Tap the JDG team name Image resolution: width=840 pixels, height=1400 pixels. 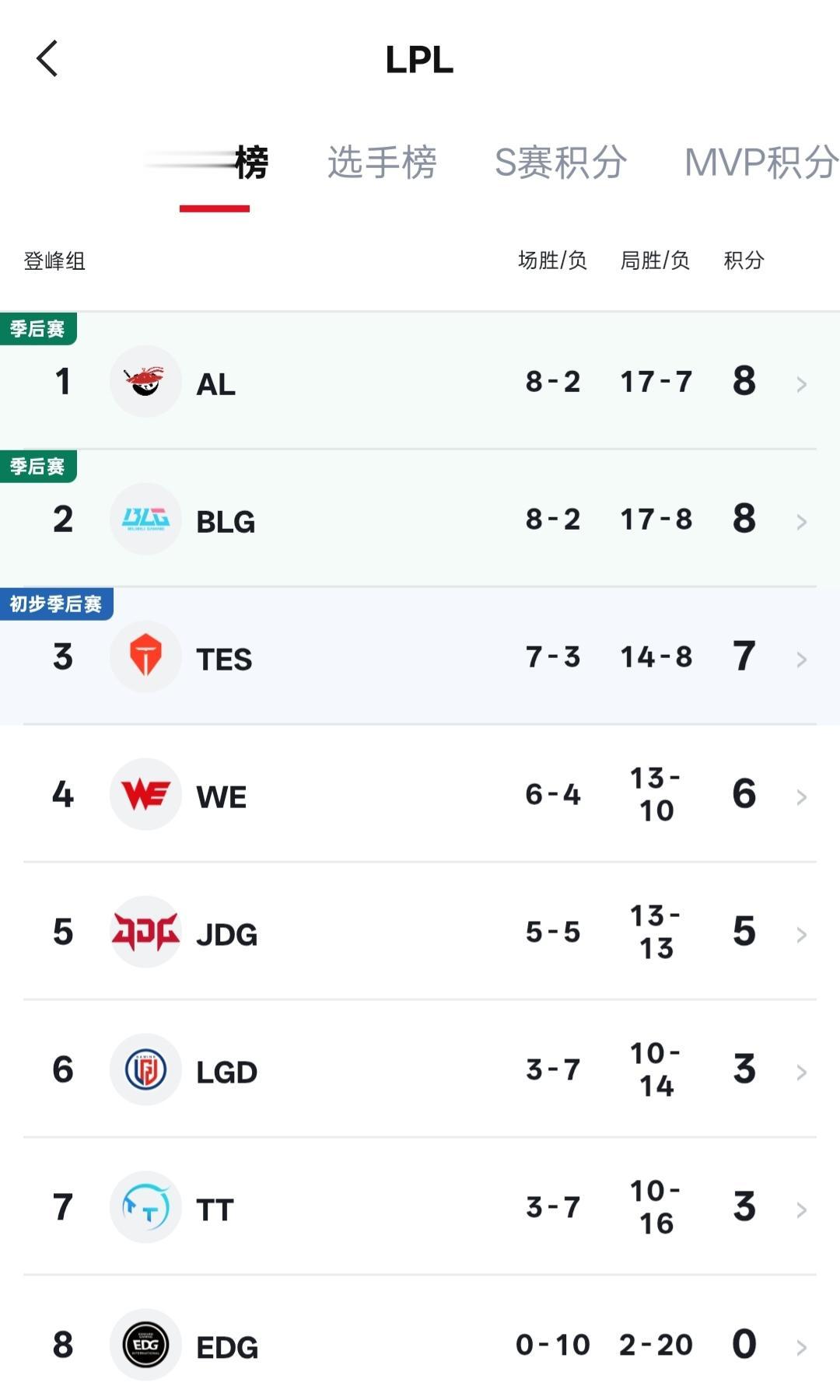(226, 934)
